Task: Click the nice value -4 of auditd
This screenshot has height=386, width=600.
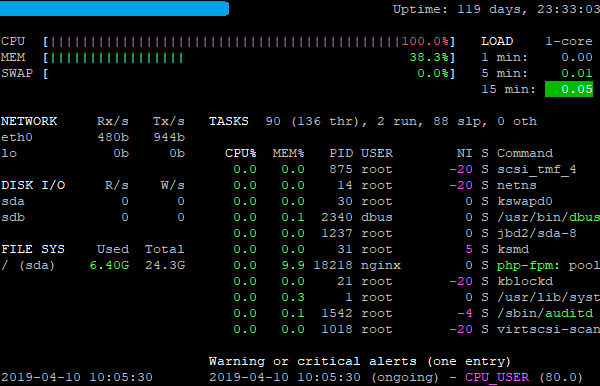Action: pos(465,313)
